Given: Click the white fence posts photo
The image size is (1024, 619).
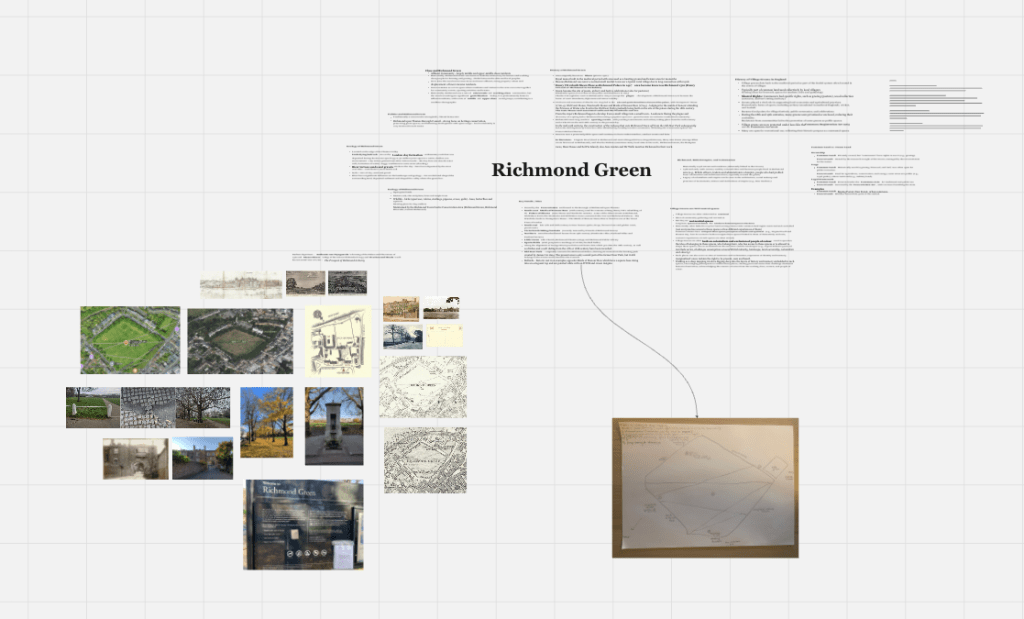Looking at the screenshot, I should tap(92, 407).
